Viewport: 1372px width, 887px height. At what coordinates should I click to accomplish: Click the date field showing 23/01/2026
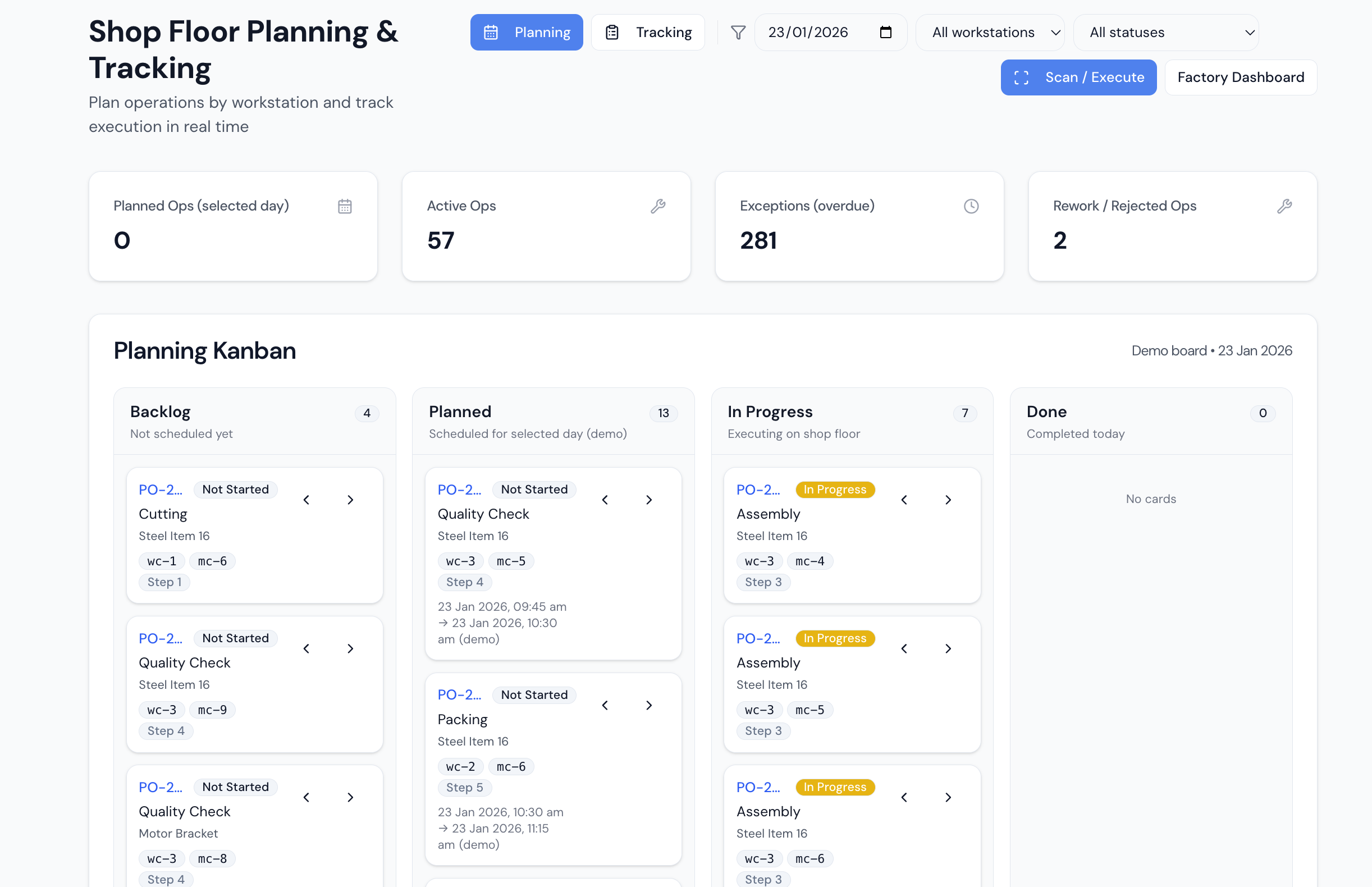810,32
